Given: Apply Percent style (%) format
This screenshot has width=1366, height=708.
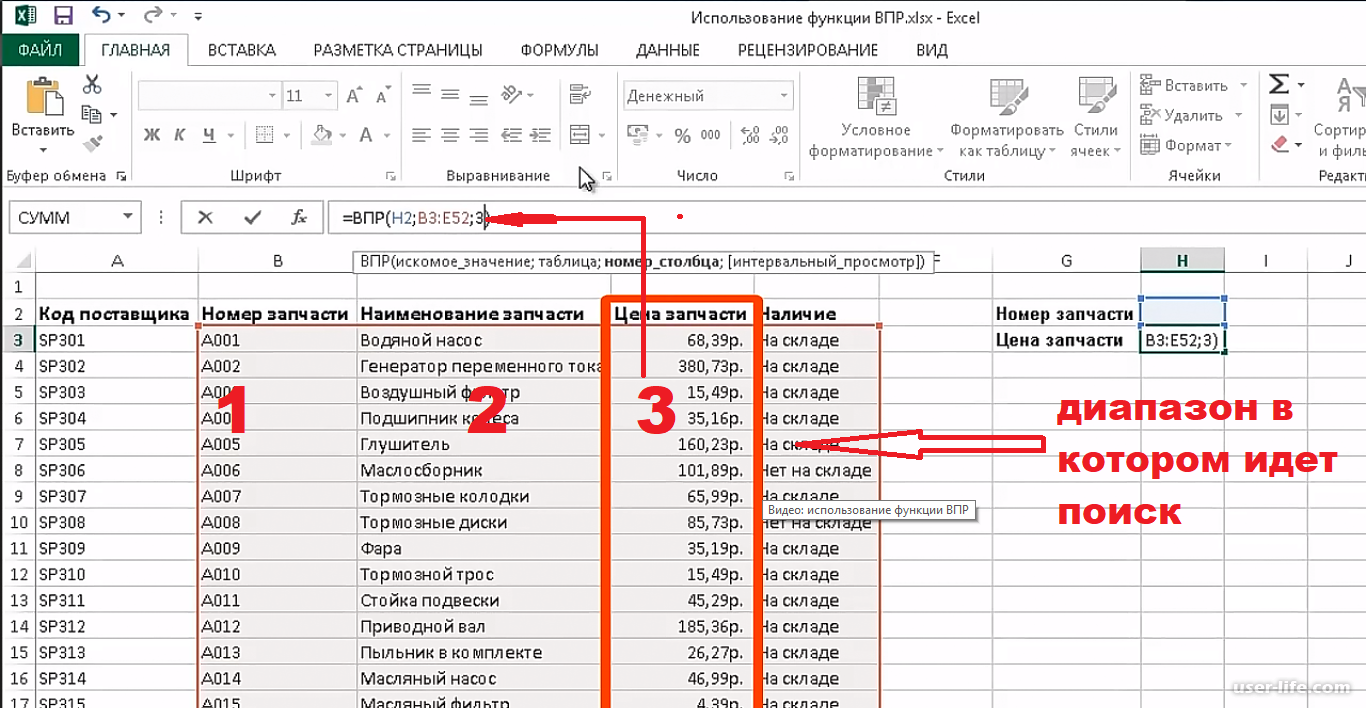Looking at the screenshot, I should [x=683, y=135].
